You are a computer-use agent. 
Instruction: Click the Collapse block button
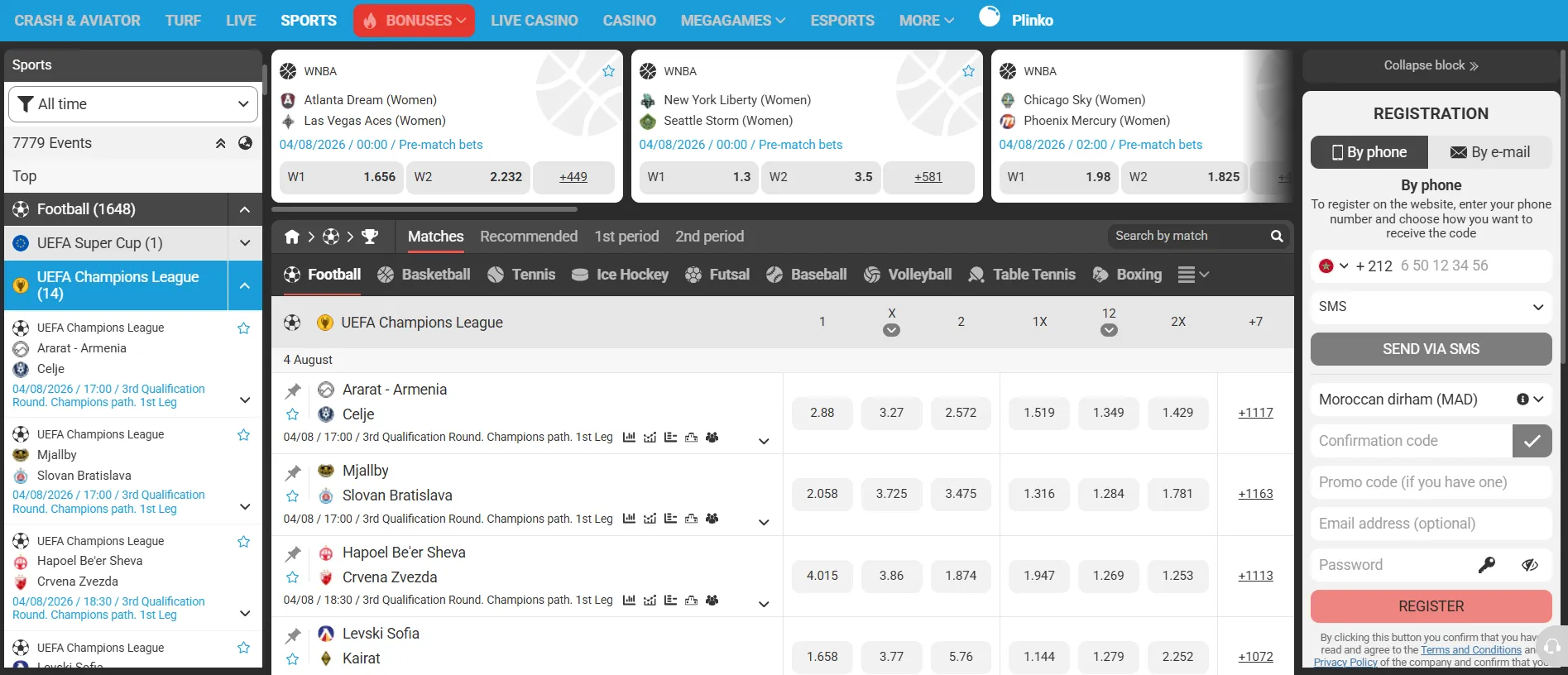click(1431, 65)
